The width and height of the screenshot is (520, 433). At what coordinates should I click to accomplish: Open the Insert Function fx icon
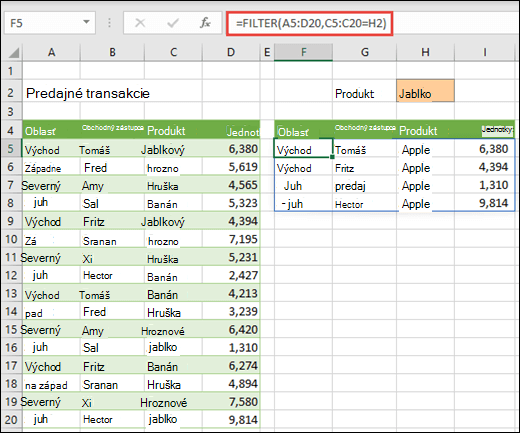pos(205,23)
